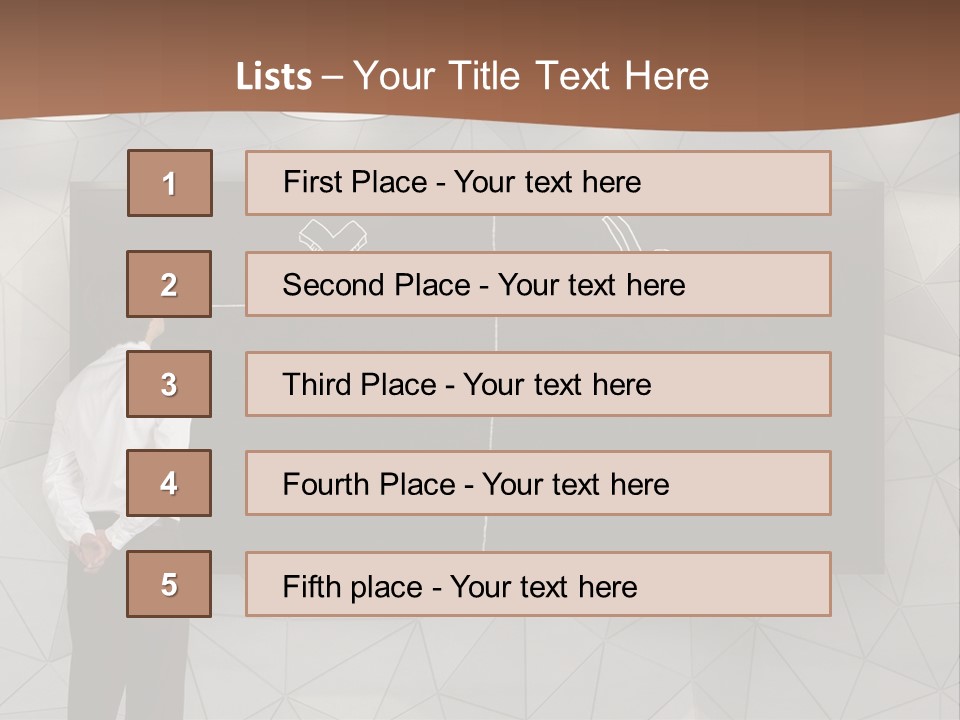Click the chalk line between Third and Fourth
This screenshot has height=720, width=960.
tap(487, 433)
